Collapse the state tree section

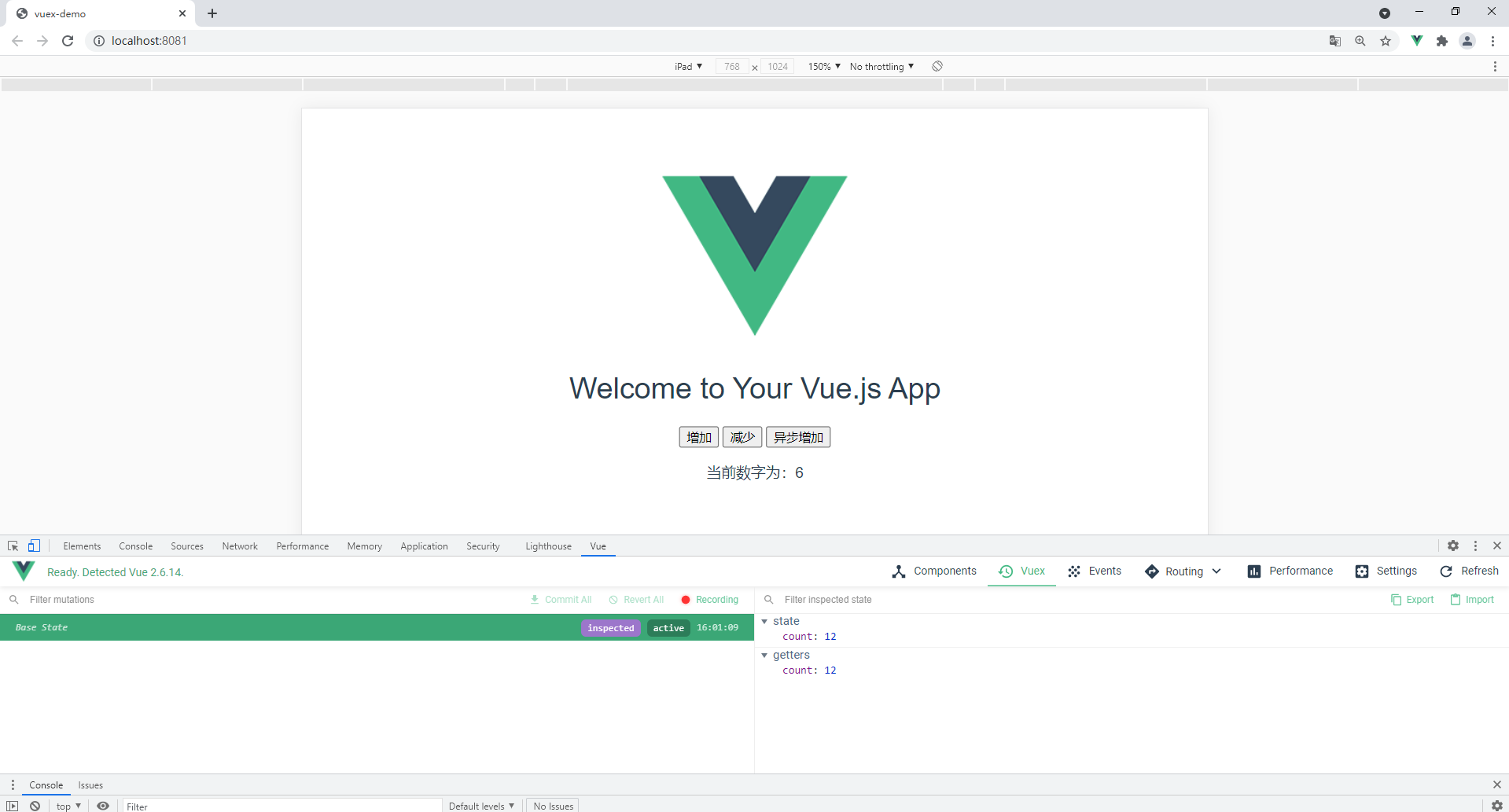(764, 622)
